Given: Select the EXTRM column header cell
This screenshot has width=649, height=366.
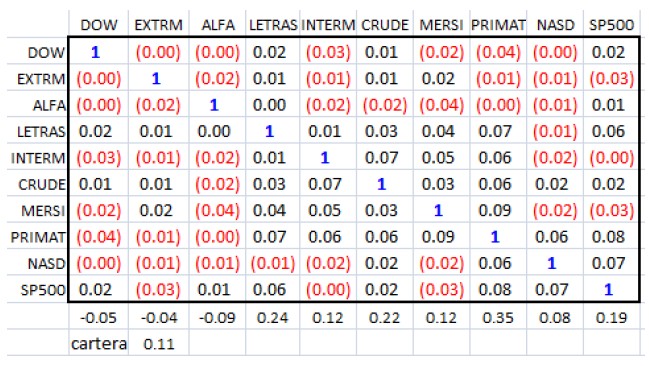Looking at the screenshot, I should click(x=159, y=25).
